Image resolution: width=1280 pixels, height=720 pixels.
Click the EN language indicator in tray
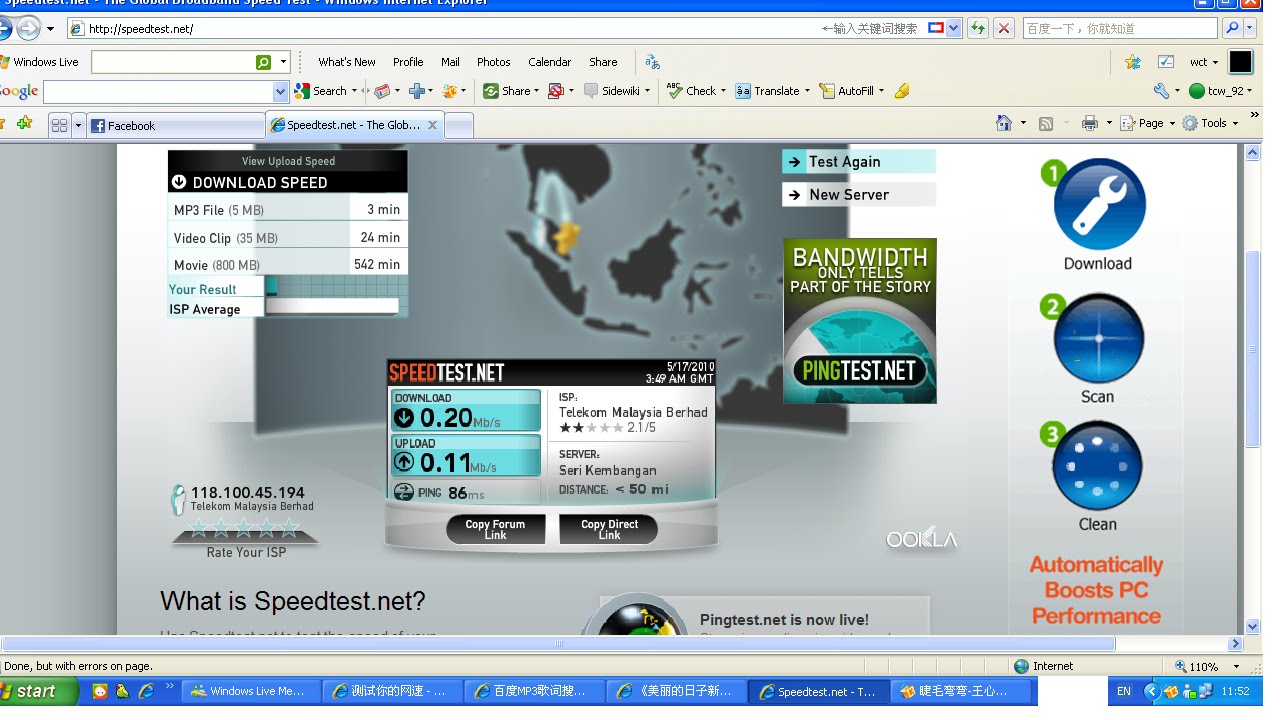click(x=1124, y=691)
